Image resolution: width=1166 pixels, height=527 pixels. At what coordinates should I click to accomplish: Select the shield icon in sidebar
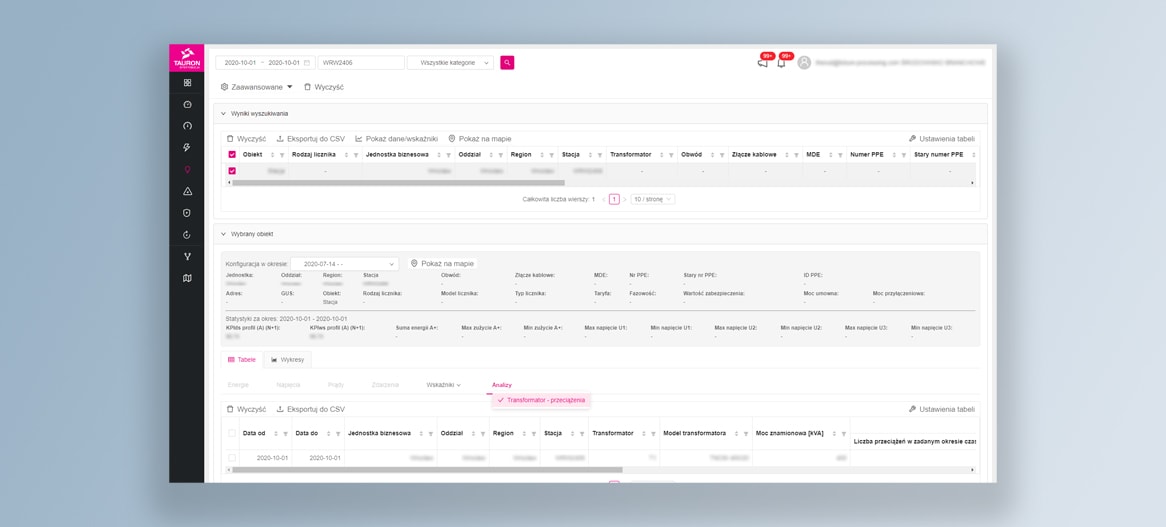[x=187, y=213]
